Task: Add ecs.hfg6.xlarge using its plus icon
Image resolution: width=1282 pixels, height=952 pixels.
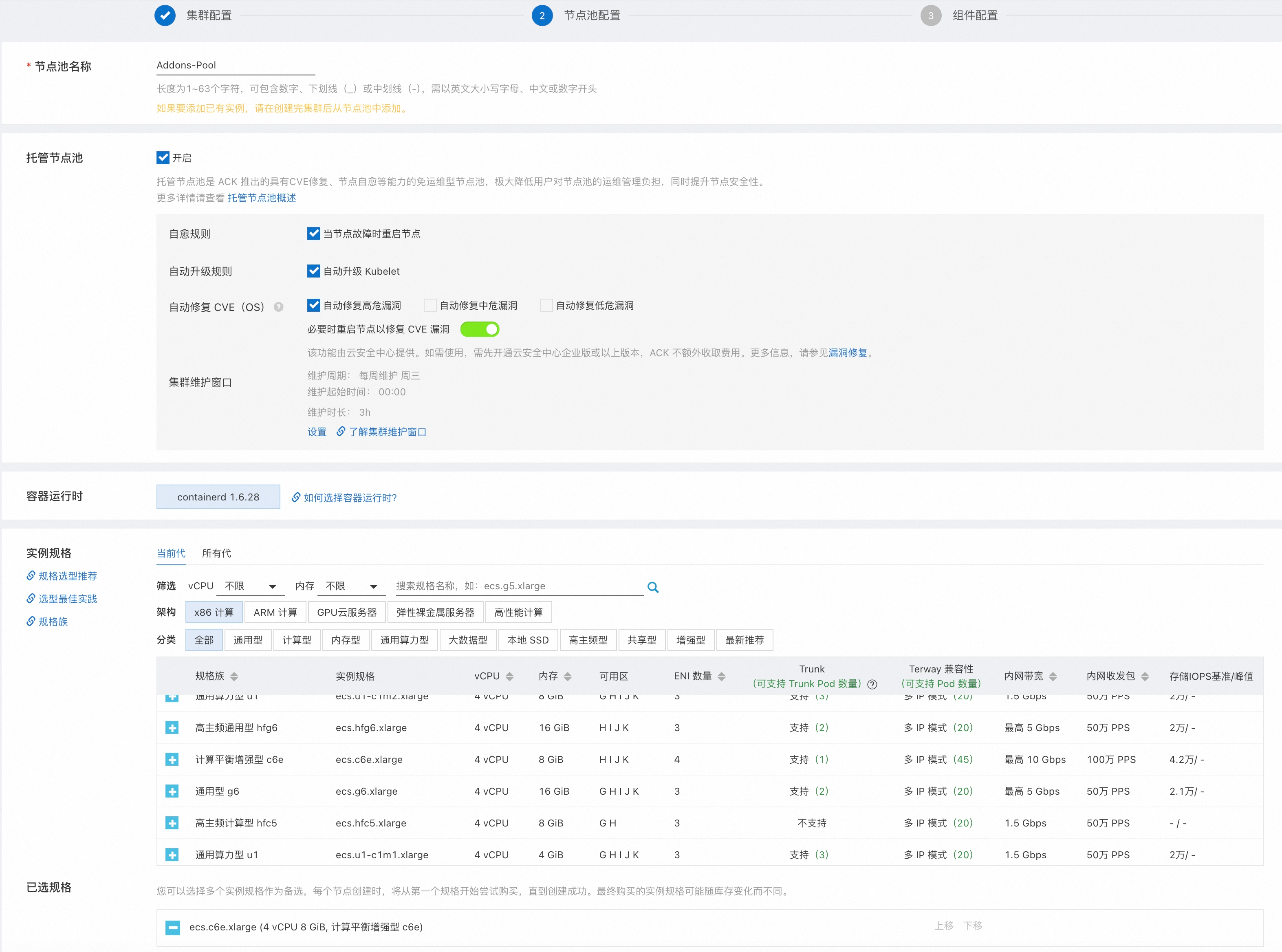Action: click(172, 728)
